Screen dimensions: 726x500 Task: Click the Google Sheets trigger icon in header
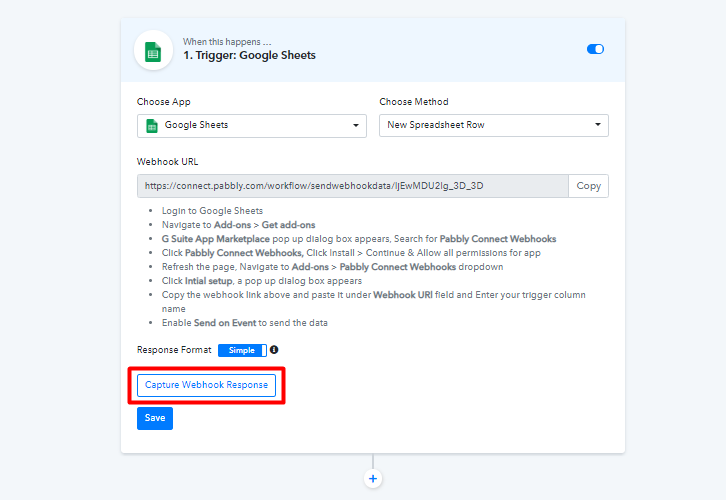153,51
